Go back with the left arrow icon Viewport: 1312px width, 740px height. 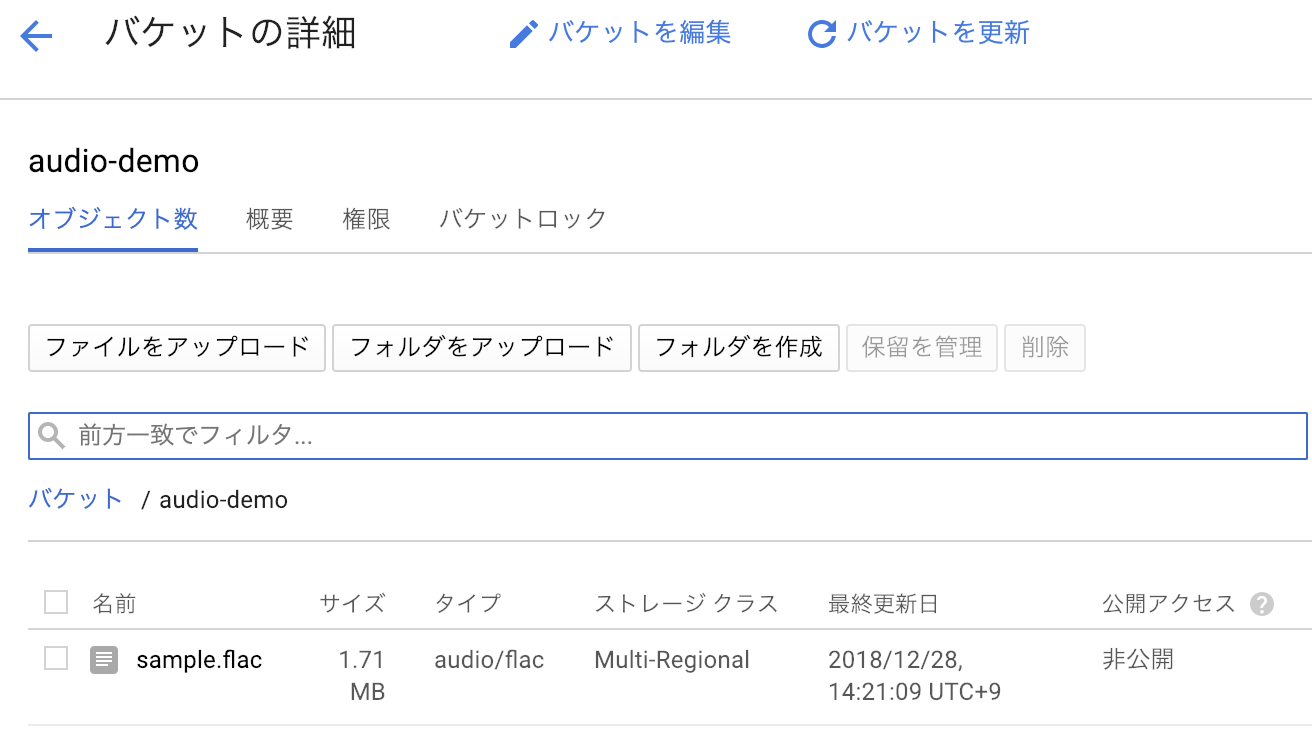(x=37, y=37)
